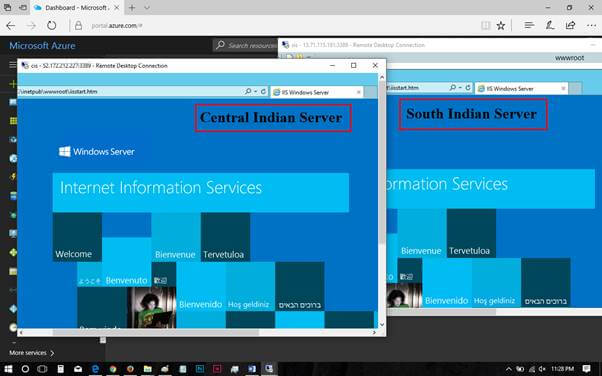The image size is (602, 376).
Task: Close IIS Windows Server tab, South window
Action: [x=563, y=89]
